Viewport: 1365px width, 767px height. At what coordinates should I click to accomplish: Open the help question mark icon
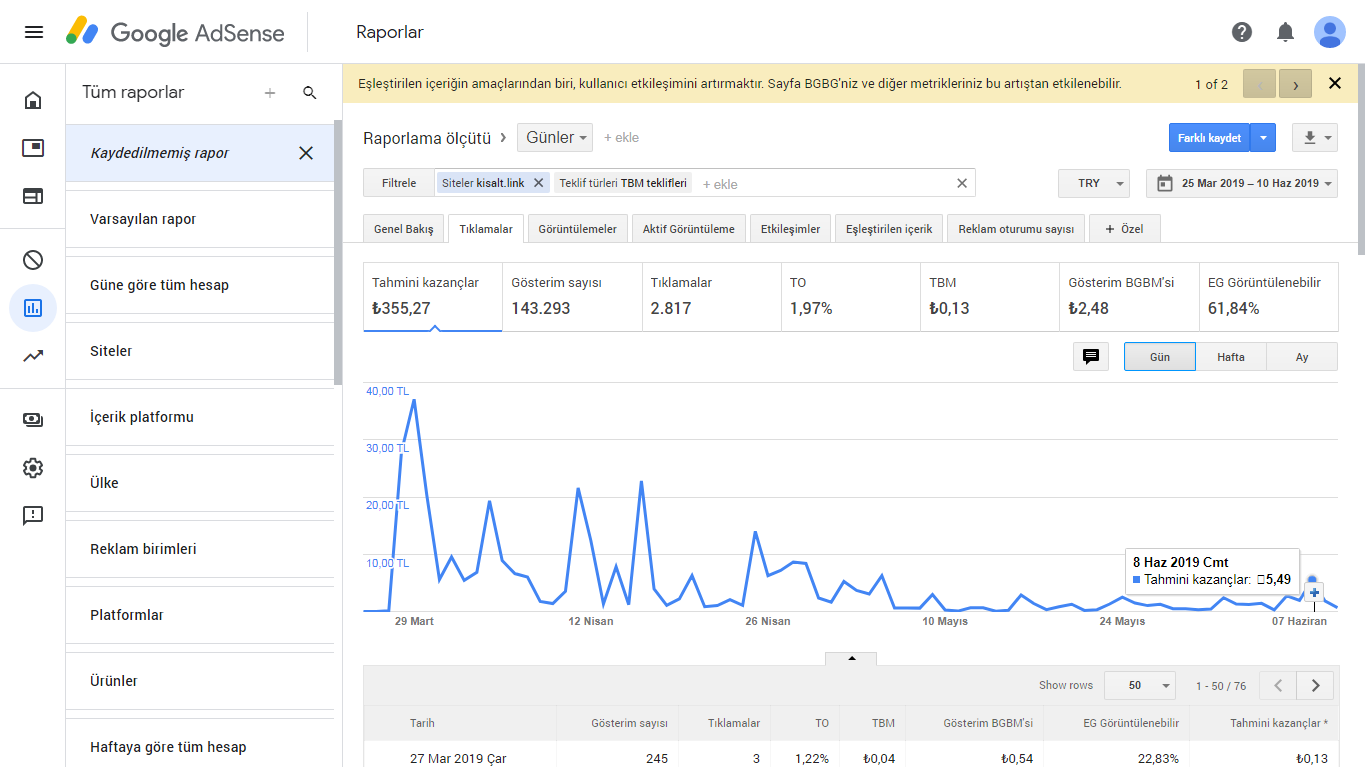[x=1242, y=32]
